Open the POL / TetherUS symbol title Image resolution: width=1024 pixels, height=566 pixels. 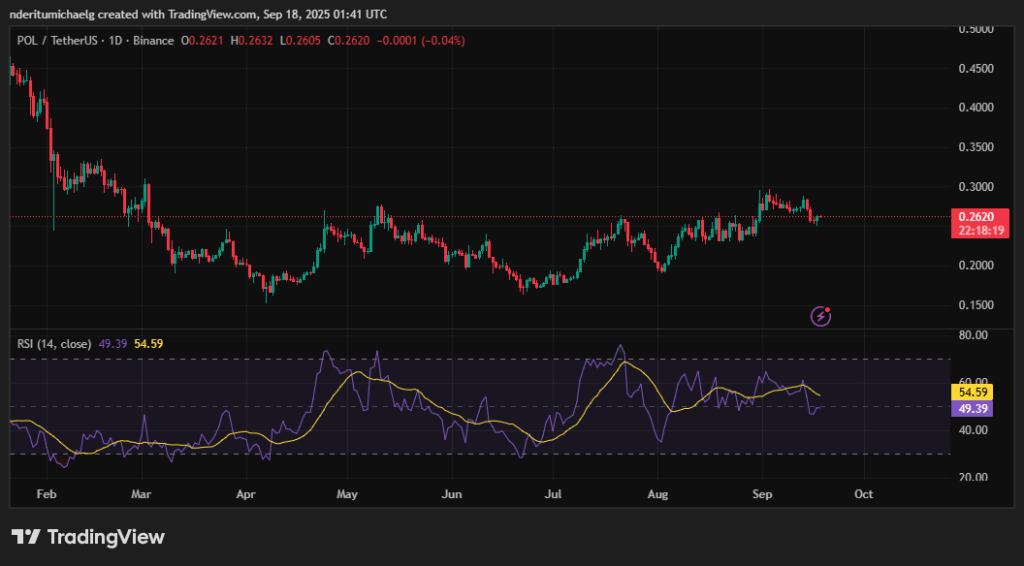(x=56, y=40)
